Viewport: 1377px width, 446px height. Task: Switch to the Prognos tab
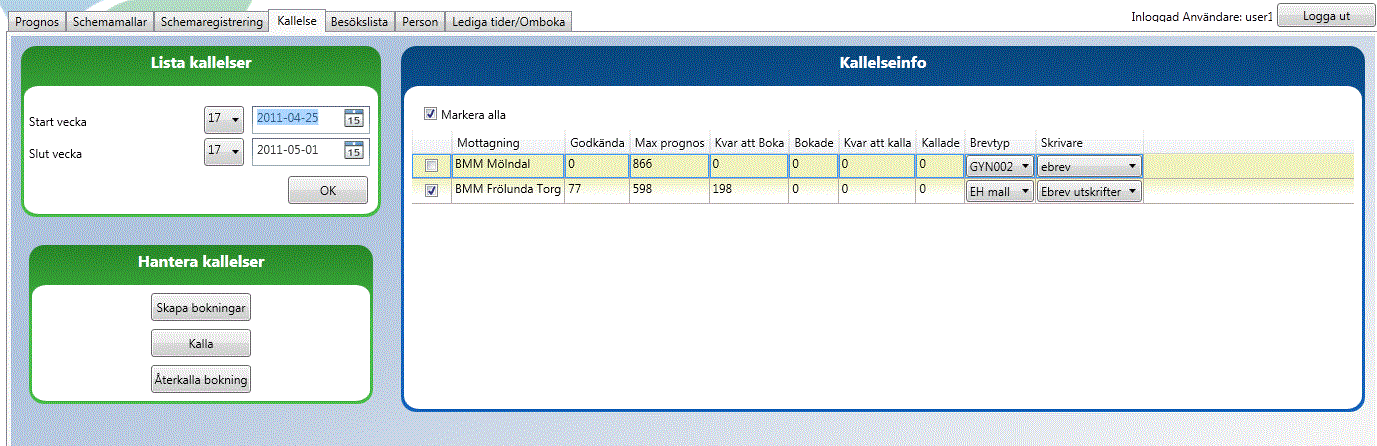point(39,21)
